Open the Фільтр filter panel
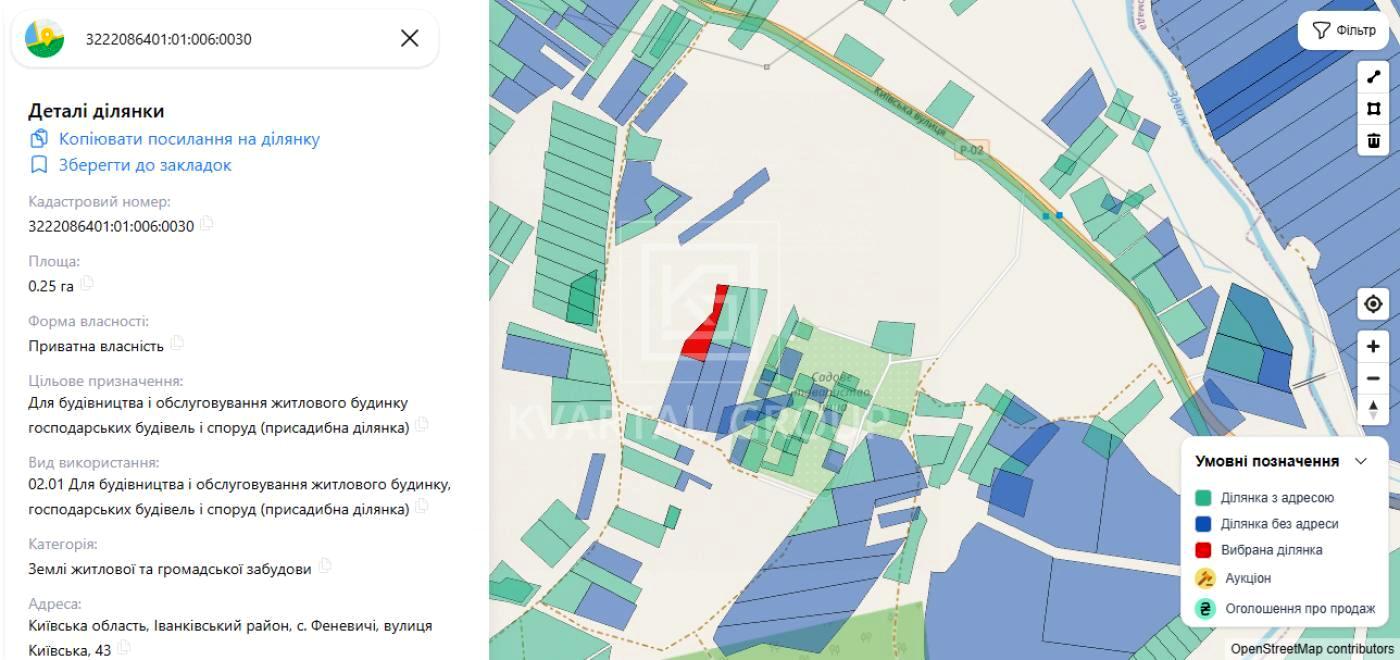 (x=1343, y=31)
